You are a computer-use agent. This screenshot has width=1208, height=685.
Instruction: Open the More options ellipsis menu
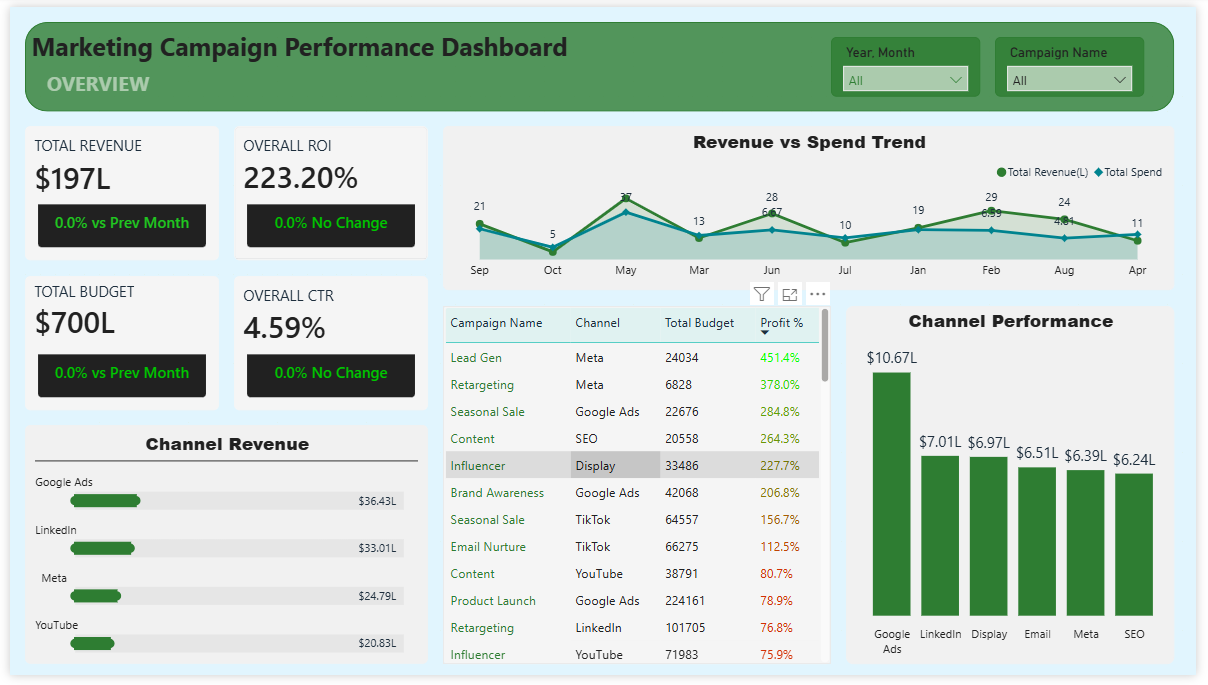coord(818,294)
